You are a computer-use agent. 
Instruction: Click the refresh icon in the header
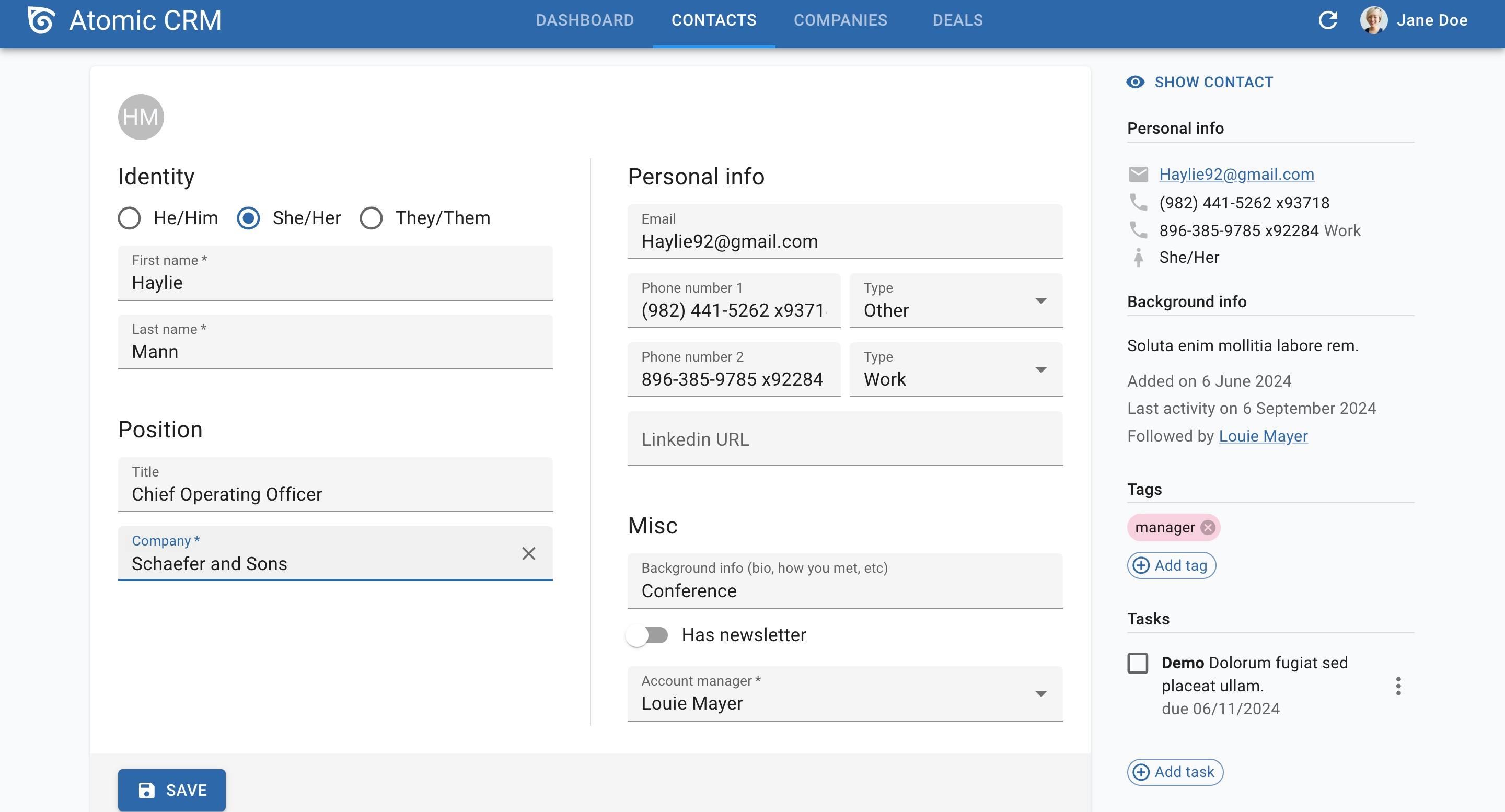[x=1327, y=20]
